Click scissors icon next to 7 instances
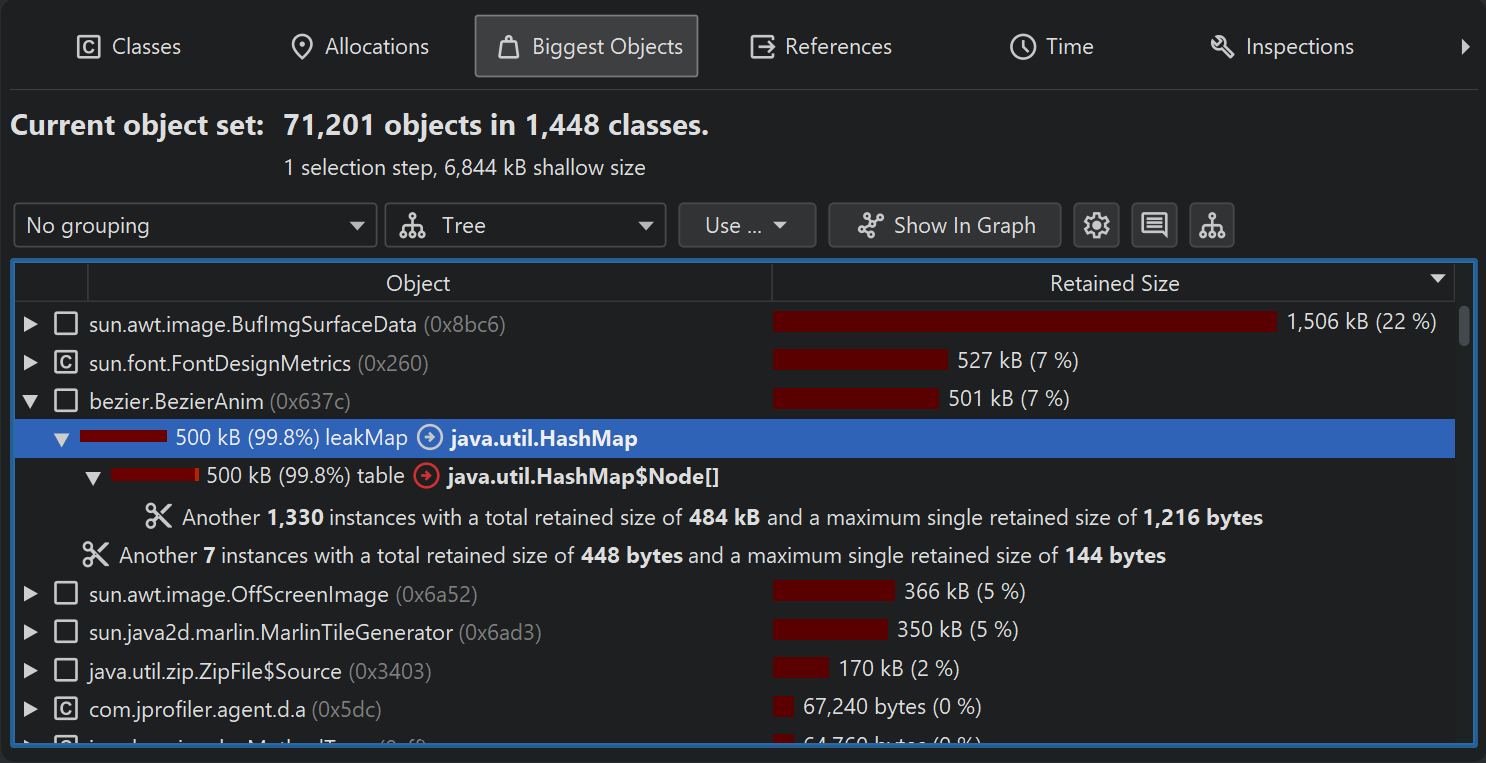The height and width of the screenshot is (763, 1486). tap(95, 555)
